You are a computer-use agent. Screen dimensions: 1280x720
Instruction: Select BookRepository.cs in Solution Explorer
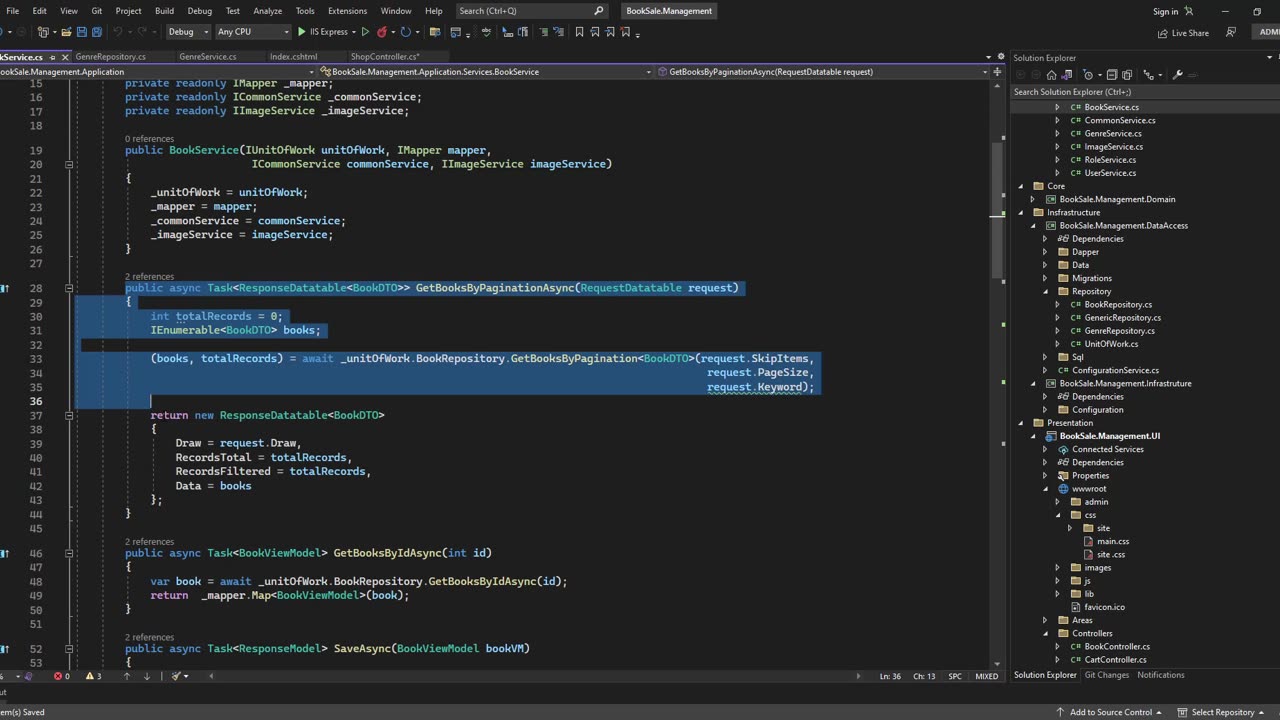1117,304
